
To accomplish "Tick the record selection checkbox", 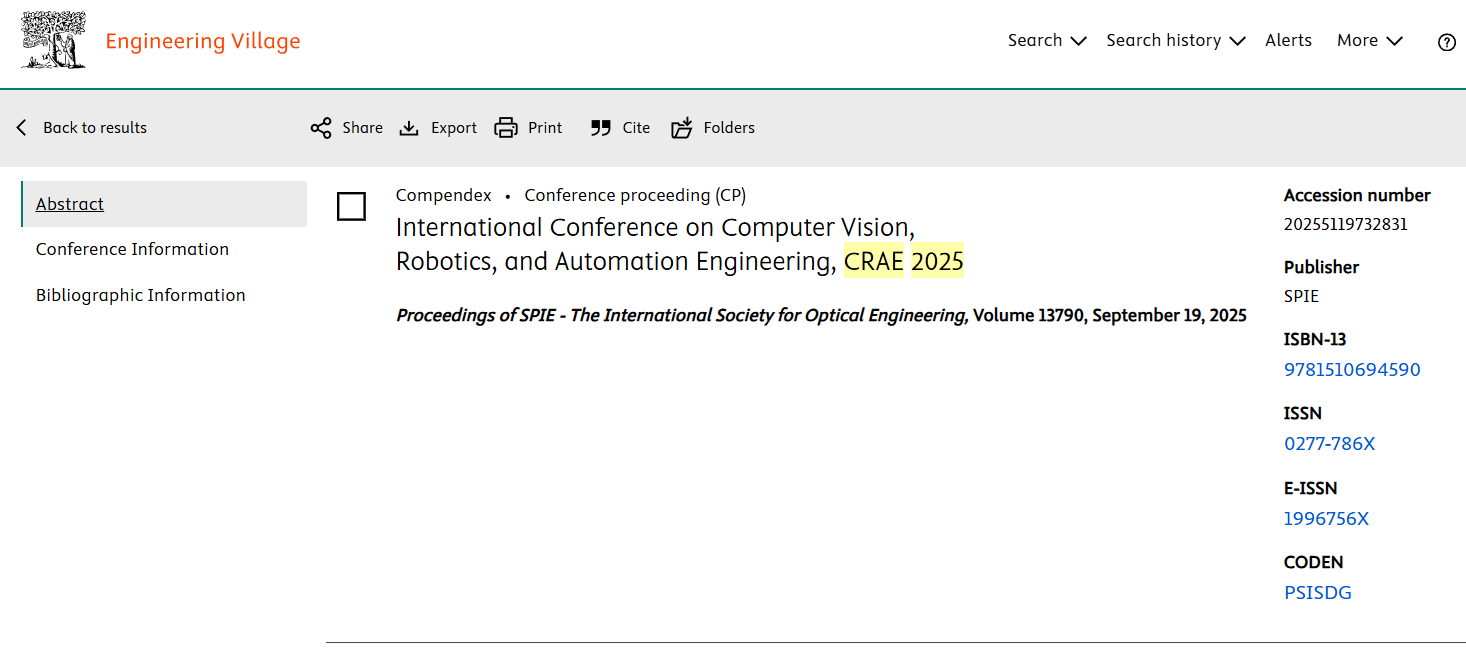I will tap(351, 206).
